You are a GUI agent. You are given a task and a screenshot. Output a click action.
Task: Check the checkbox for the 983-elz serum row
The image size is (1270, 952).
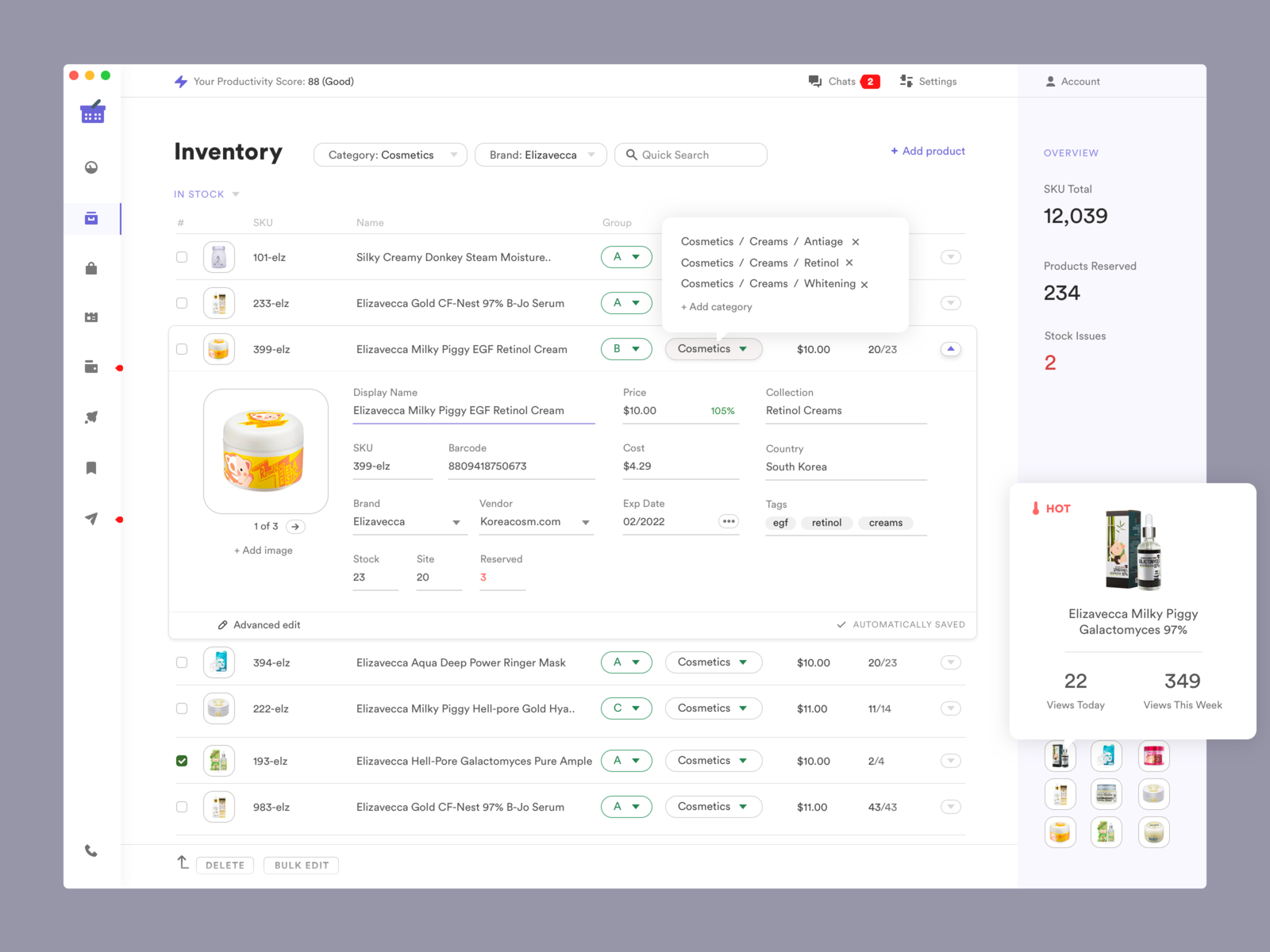point(182,806)
